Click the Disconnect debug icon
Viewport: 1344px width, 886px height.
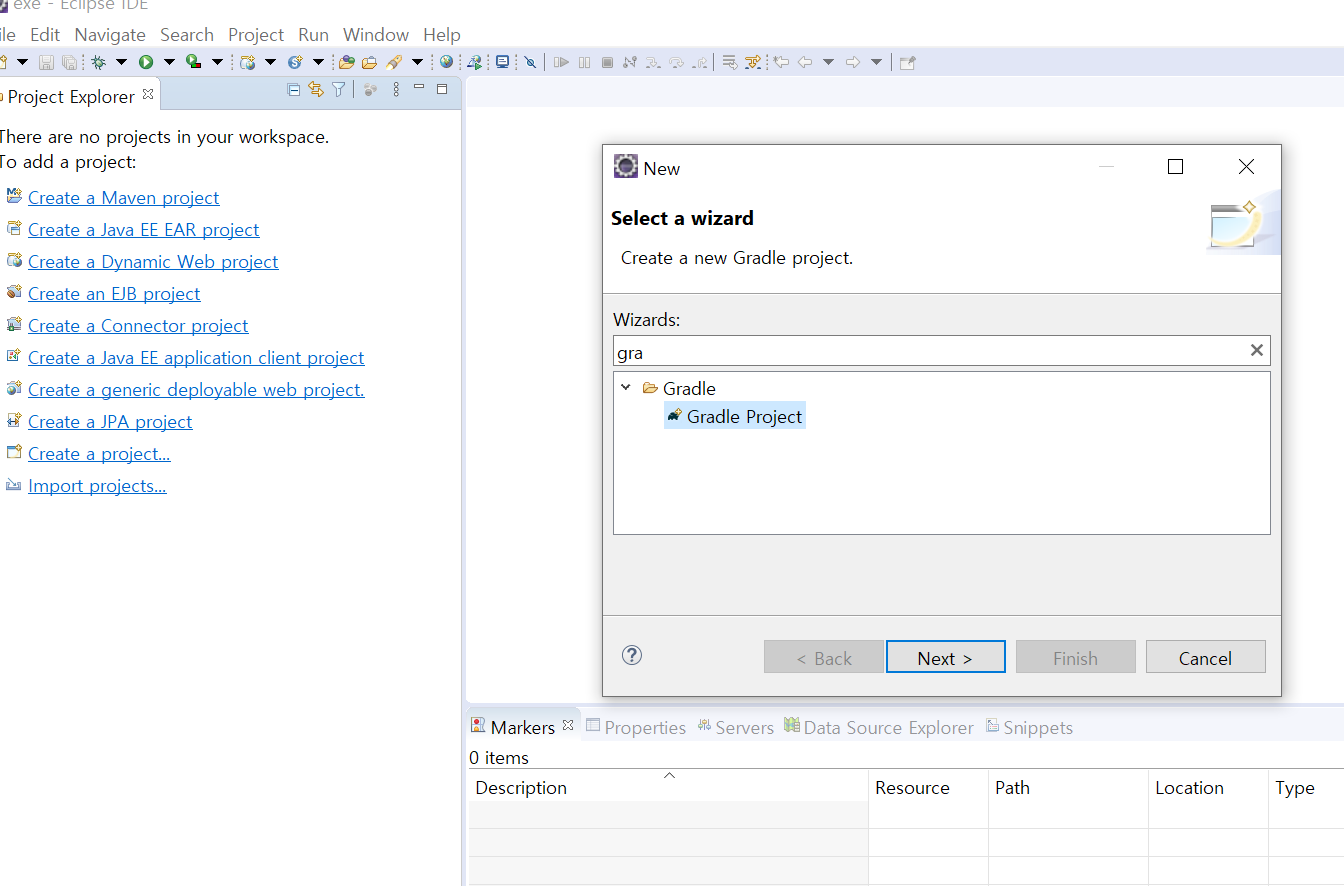click(629, 62)
